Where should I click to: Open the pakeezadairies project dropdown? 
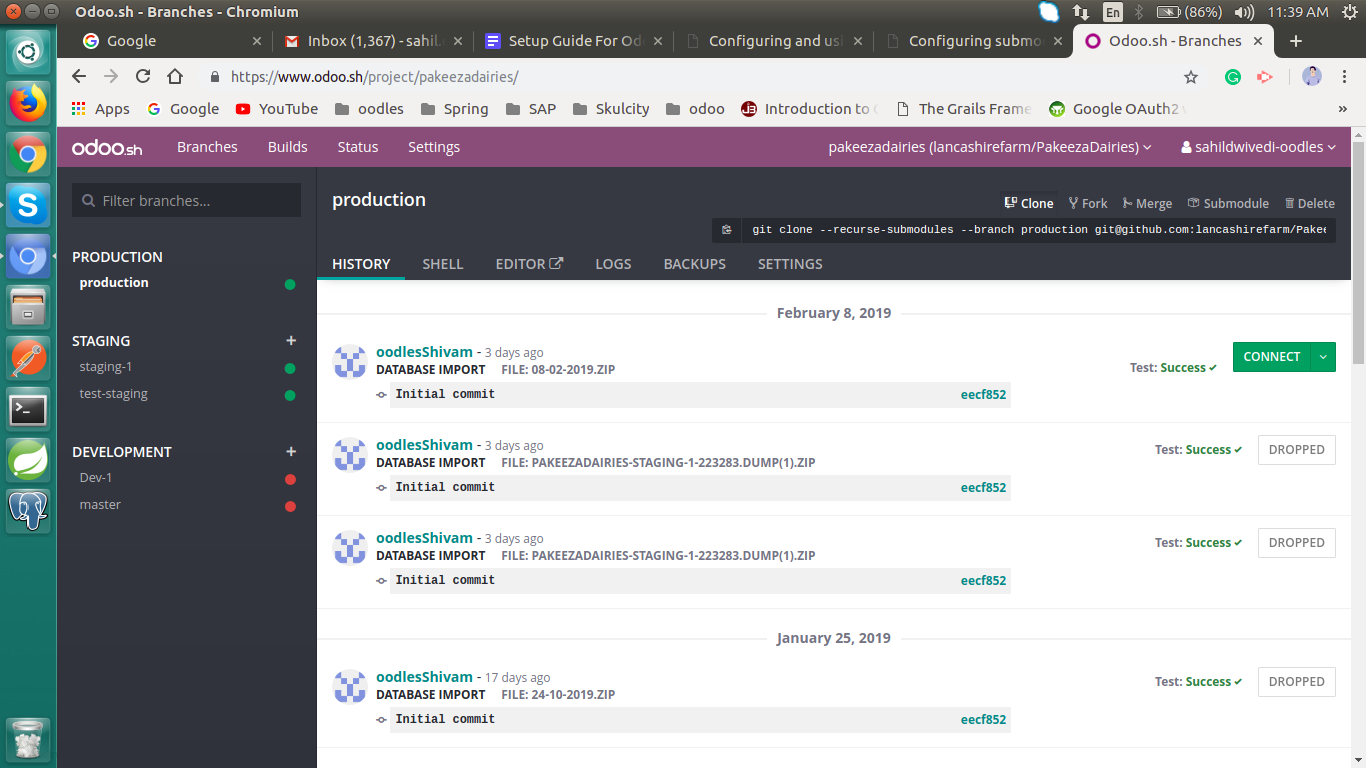[990, 147]
